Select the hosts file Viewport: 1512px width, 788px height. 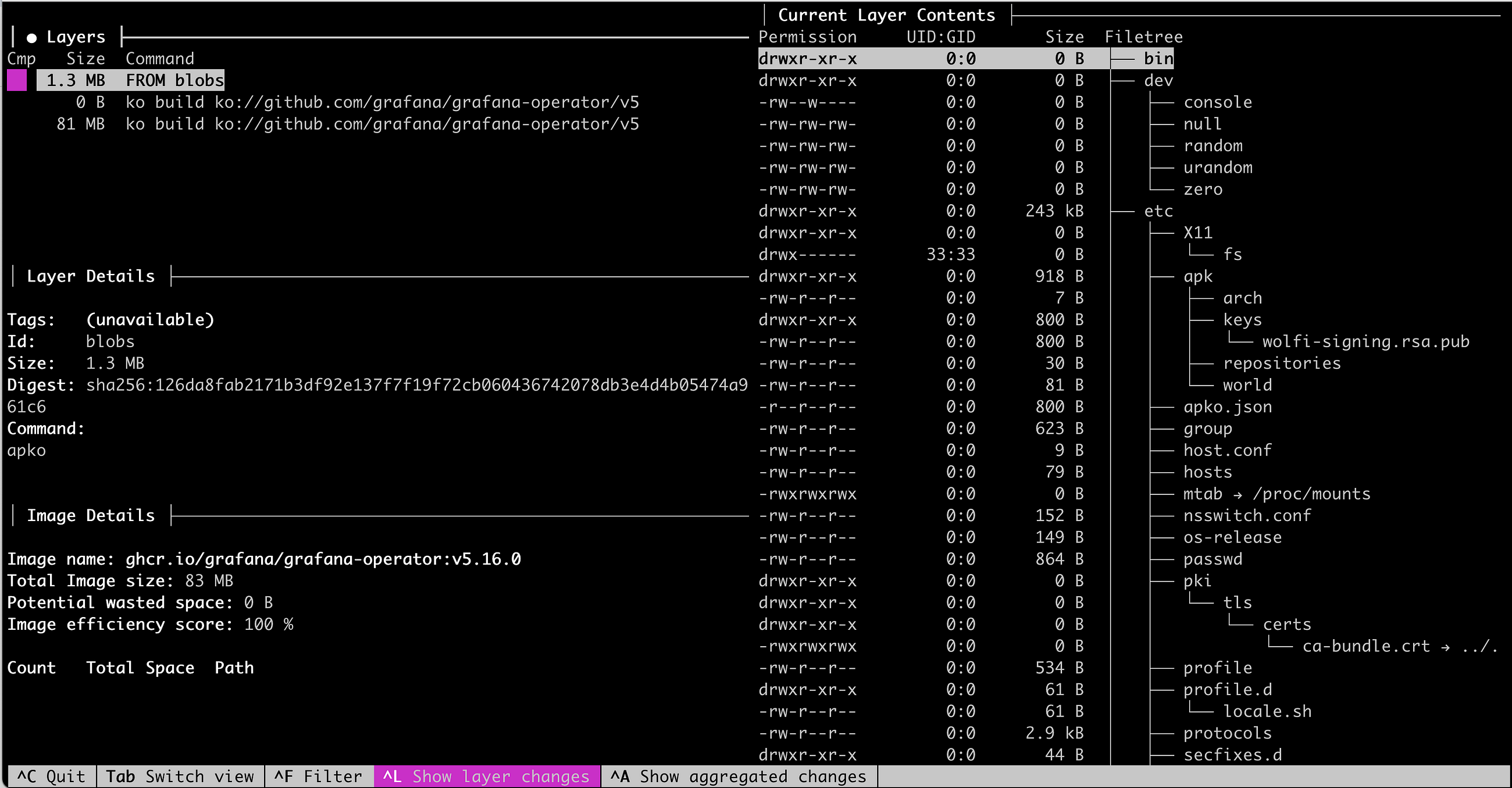tap(1207, 472)
